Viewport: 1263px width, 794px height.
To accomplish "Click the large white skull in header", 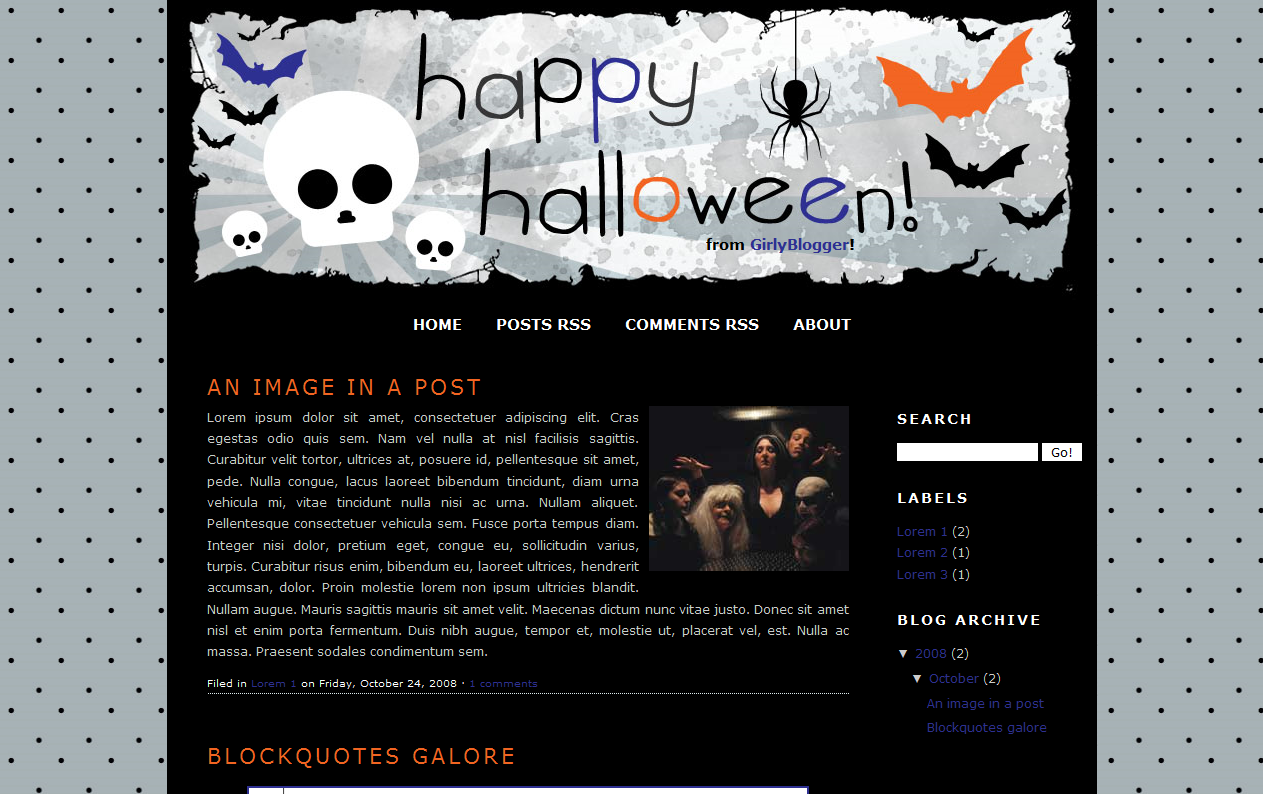I will pyautogui.click(x=341, y=168).
